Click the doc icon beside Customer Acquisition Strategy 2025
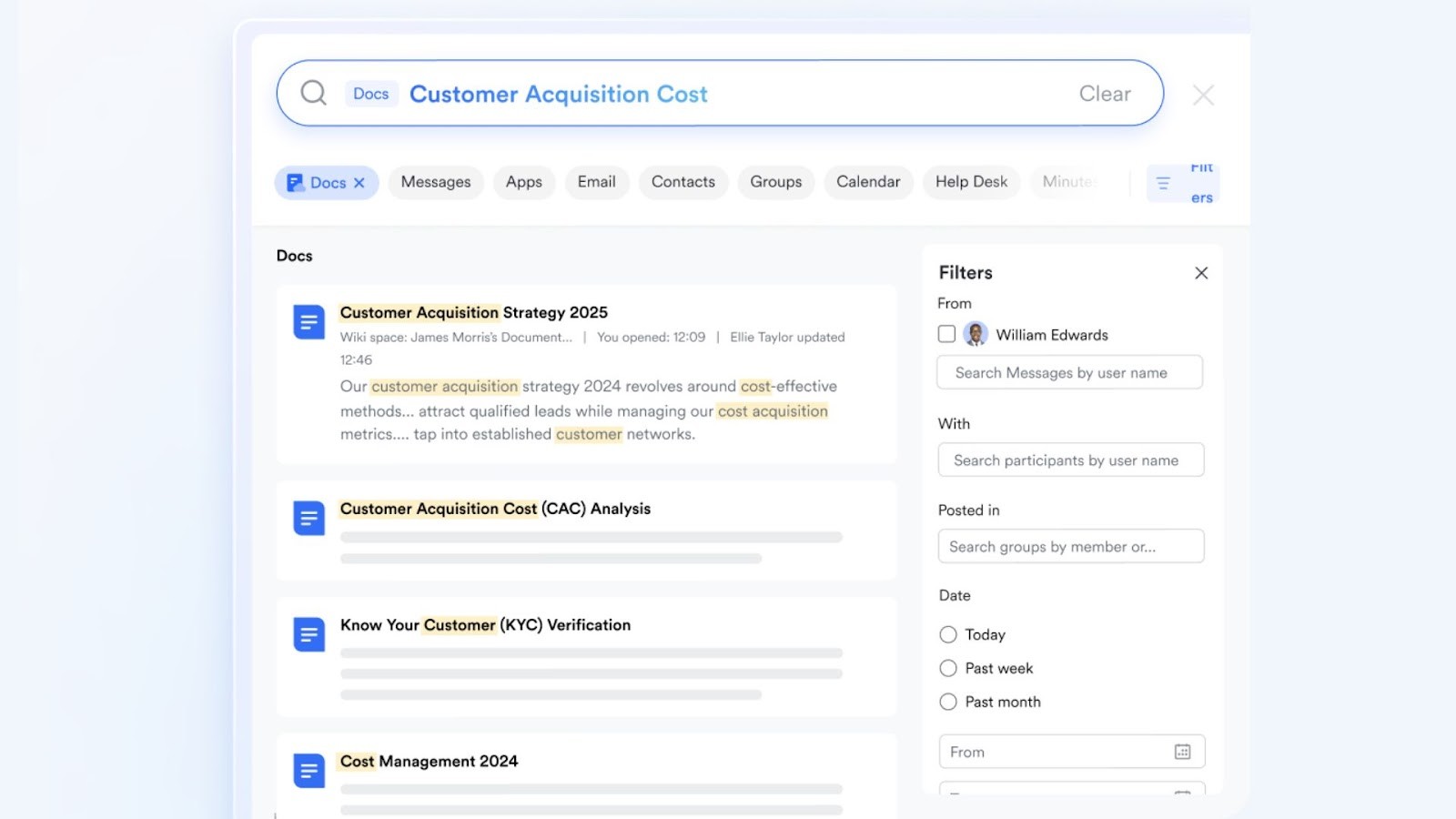1456x819 pixels. pyautogui.click(x=308, y=321)
